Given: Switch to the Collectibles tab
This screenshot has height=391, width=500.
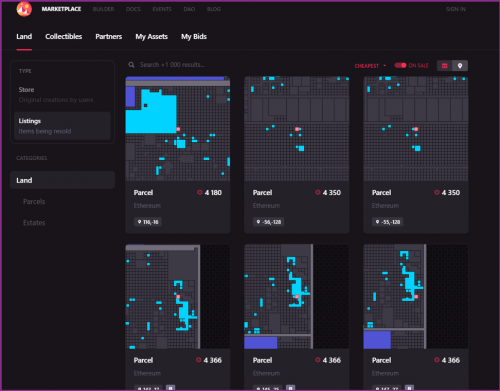Looking at the screenshot, I should point(64,37).
